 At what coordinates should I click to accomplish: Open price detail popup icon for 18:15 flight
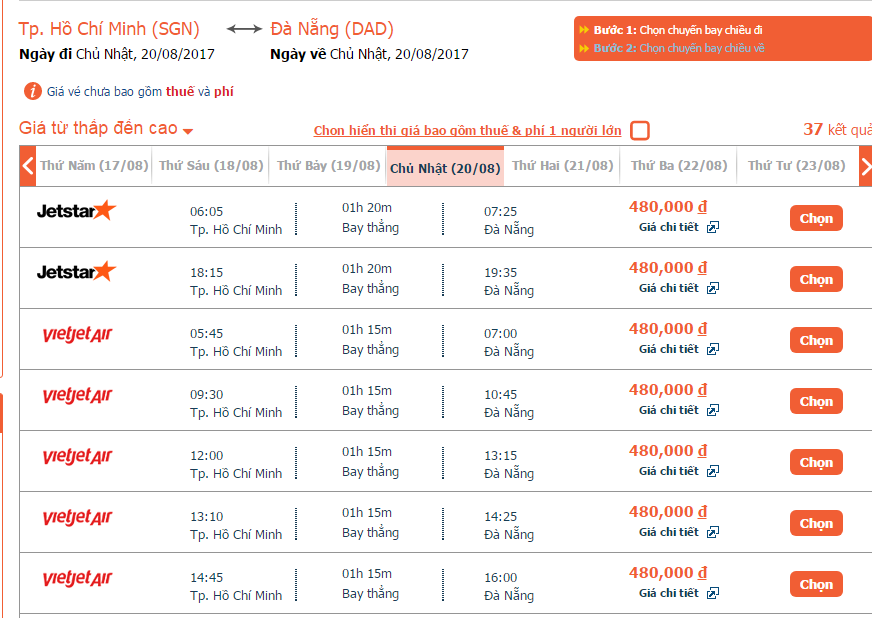point(713,288)
